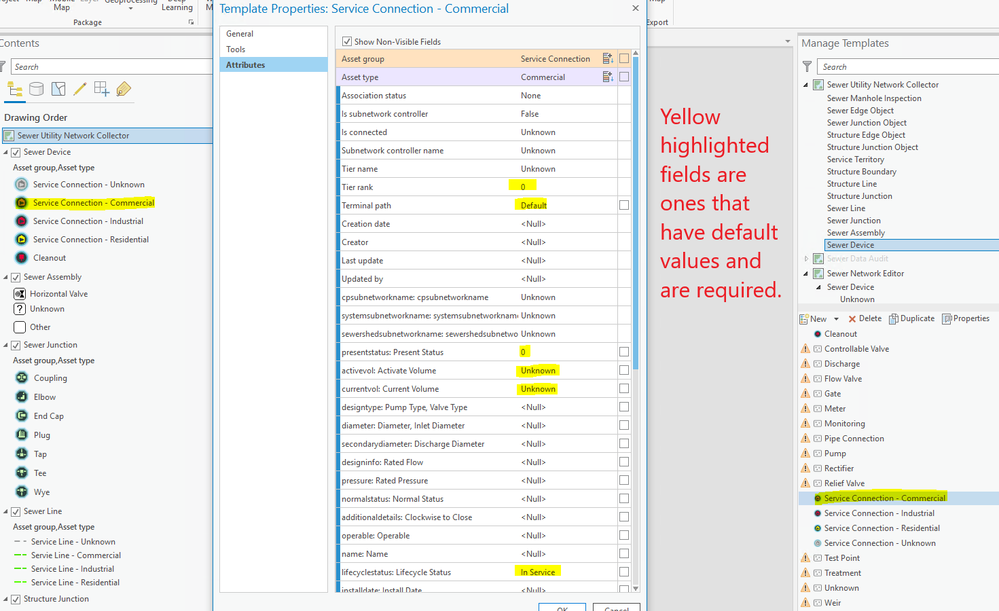Viewport: 999px width, 611px height.
Task: Select Sewer Device in Manage Templates tree
Action: (x=850, y=245)
